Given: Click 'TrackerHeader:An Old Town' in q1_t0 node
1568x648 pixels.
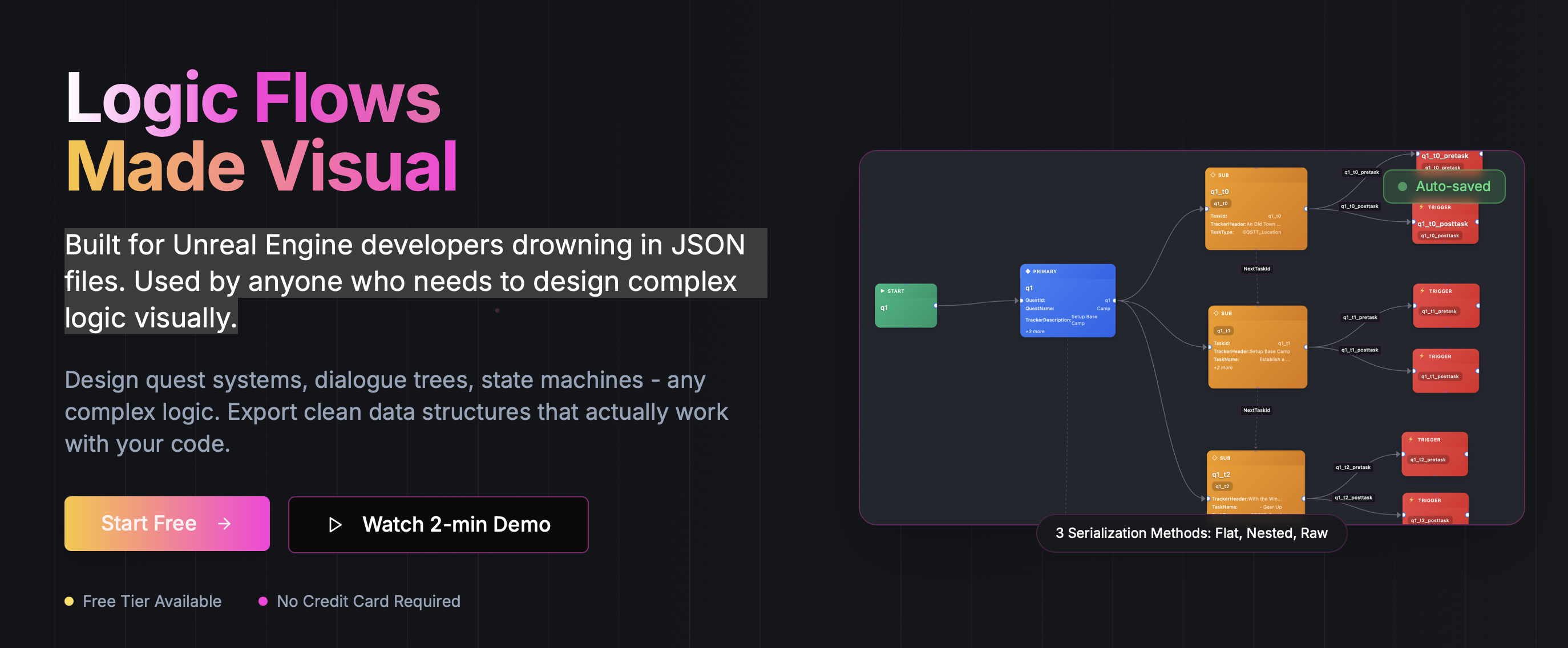Looking at the screenshot, I should pos(1246,224).
